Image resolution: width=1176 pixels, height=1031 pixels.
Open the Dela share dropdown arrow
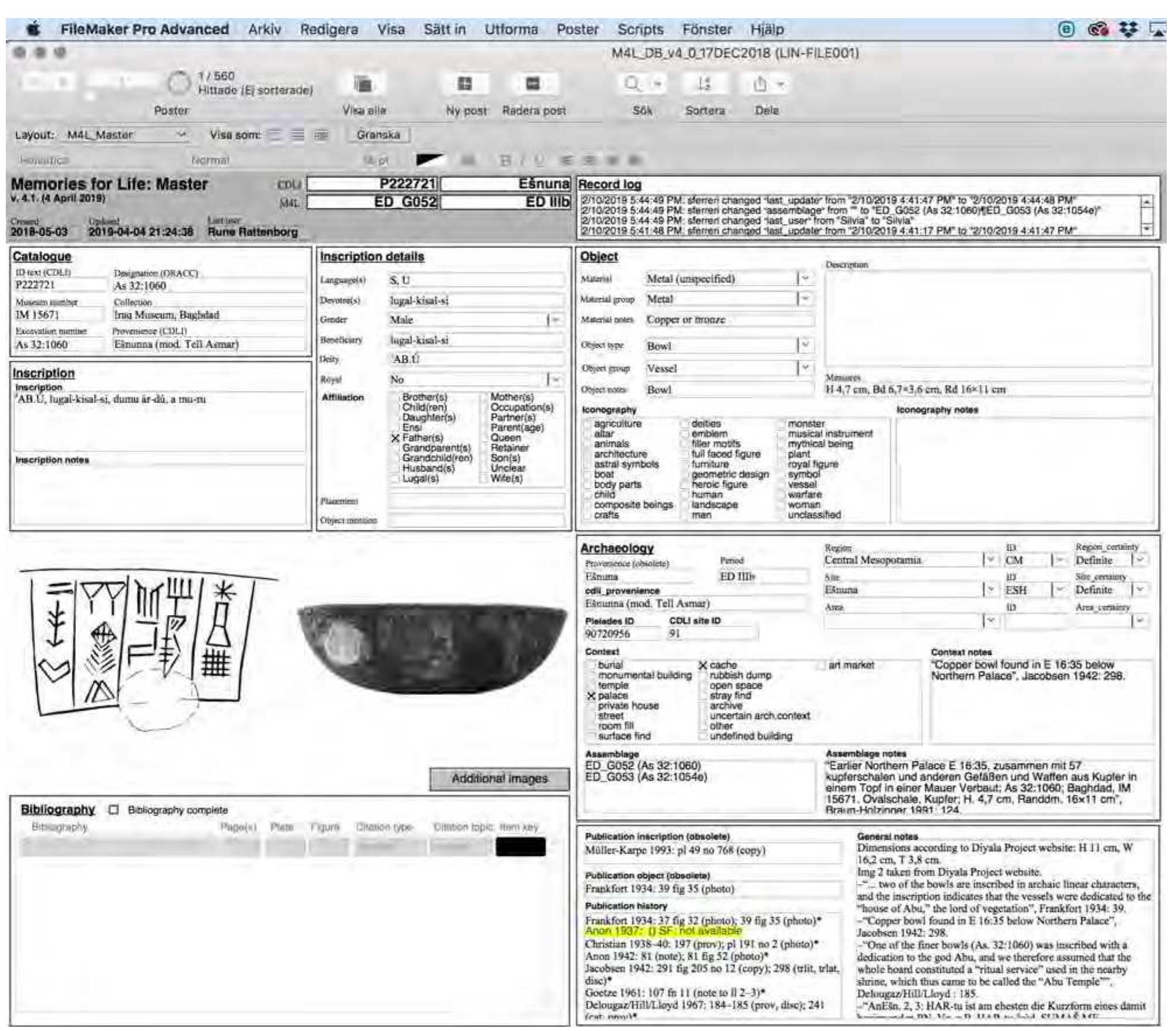tap(781, 85)
